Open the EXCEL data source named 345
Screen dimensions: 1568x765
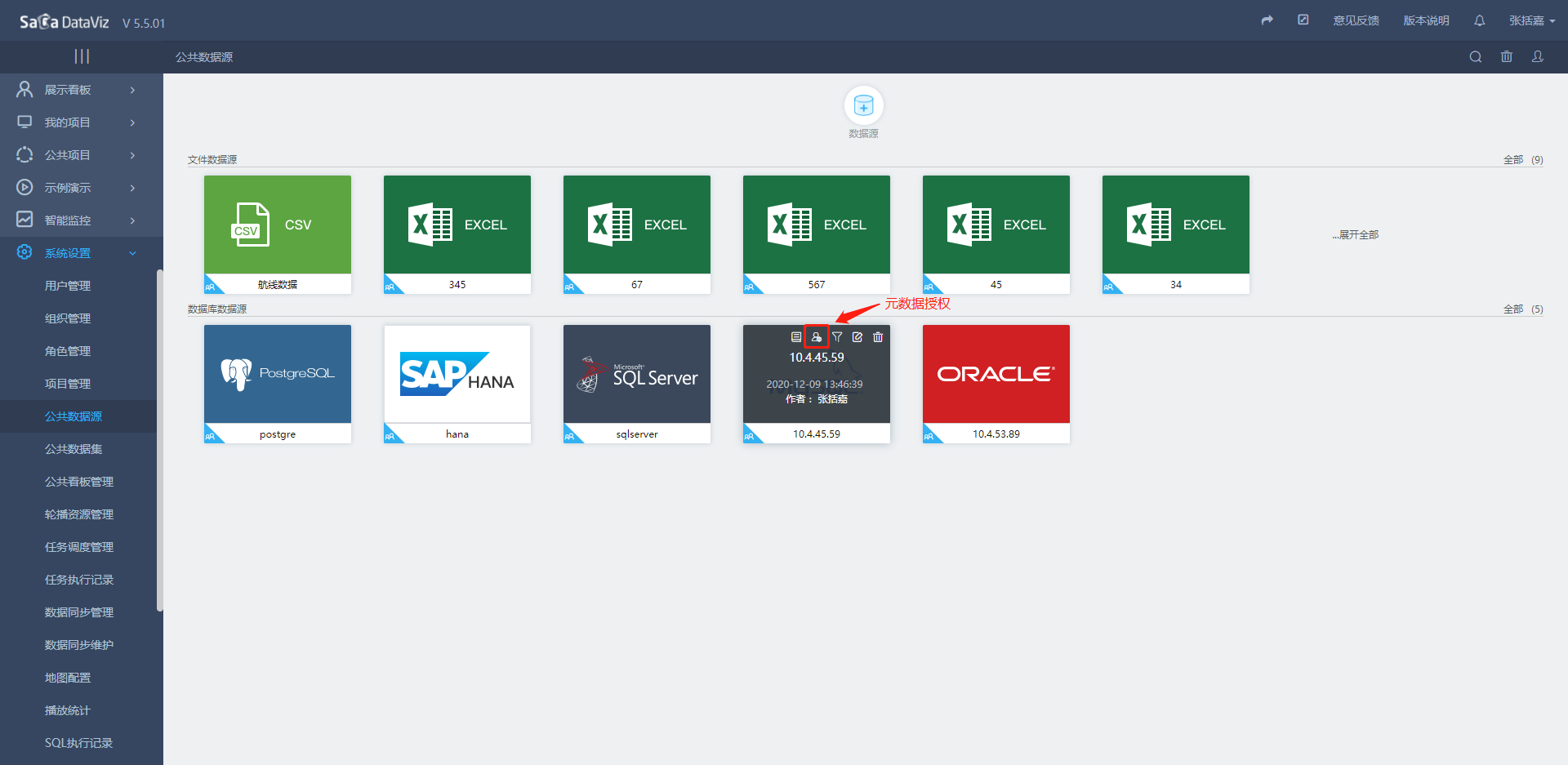click(457, 234)
